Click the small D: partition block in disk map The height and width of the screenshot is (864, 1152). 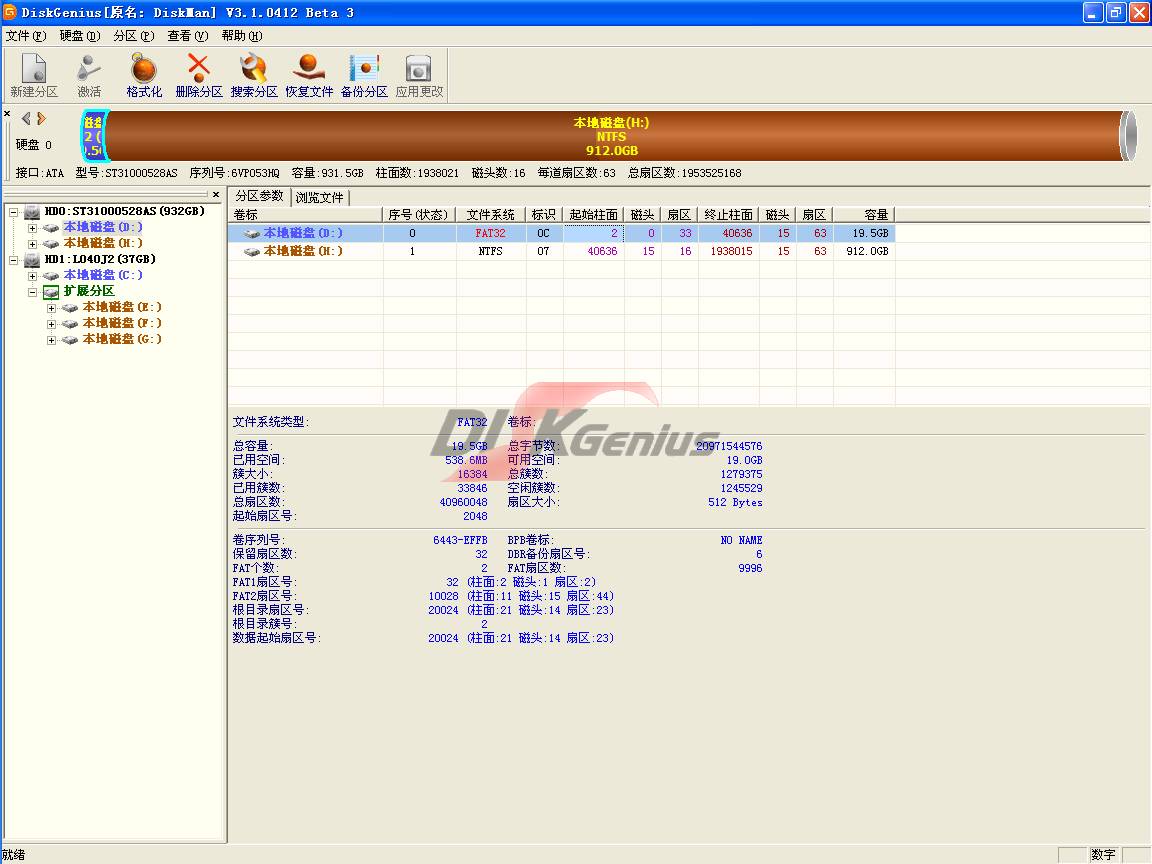(x=94, y=136)
